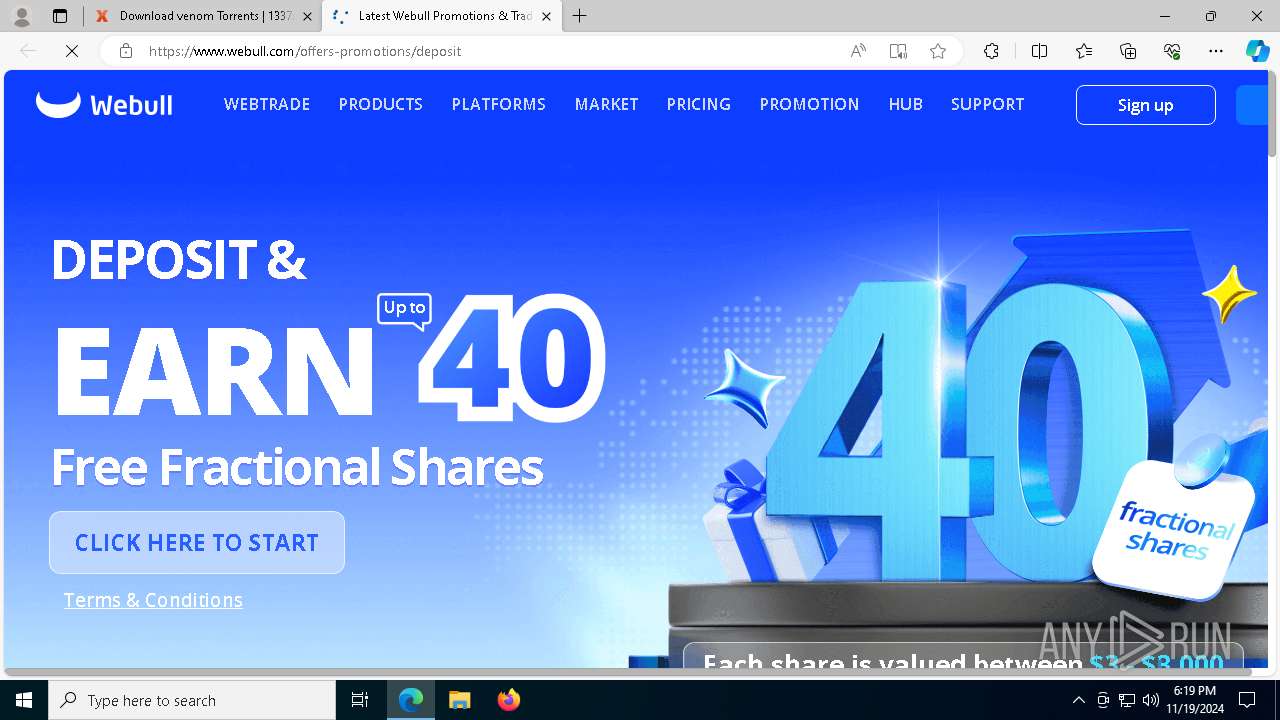The image size is (1280, 720).
Task: Launch Firefox from the taskbar
Action: pyautogui.click(x=508, y=700)
